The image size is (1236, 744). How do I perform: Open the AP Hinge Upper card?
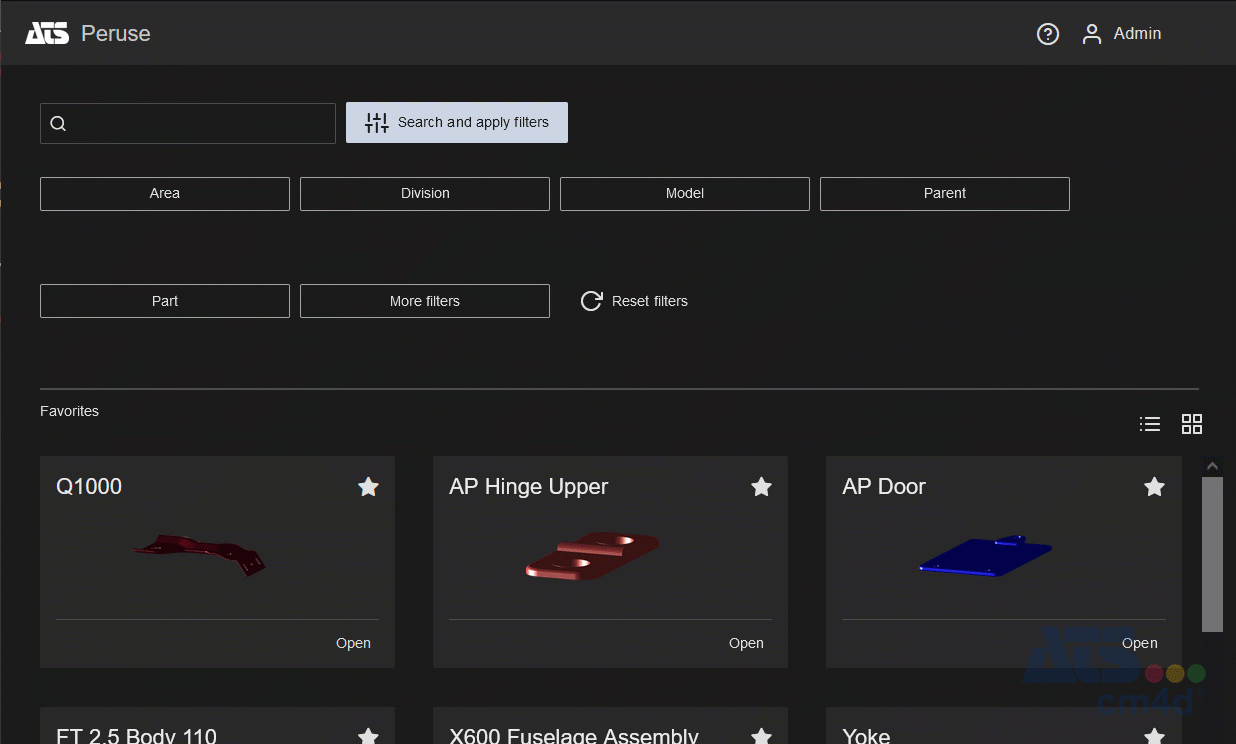(x=746, y=643)
